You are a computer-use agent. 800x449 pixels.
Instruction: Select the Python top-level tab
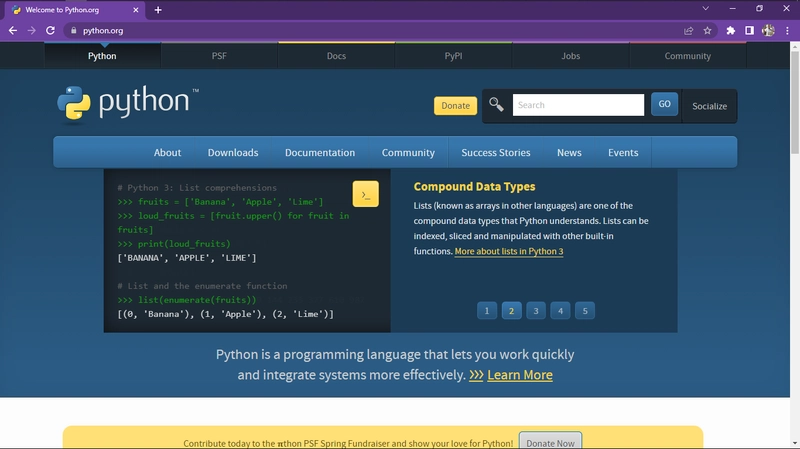tap(102, 56)
